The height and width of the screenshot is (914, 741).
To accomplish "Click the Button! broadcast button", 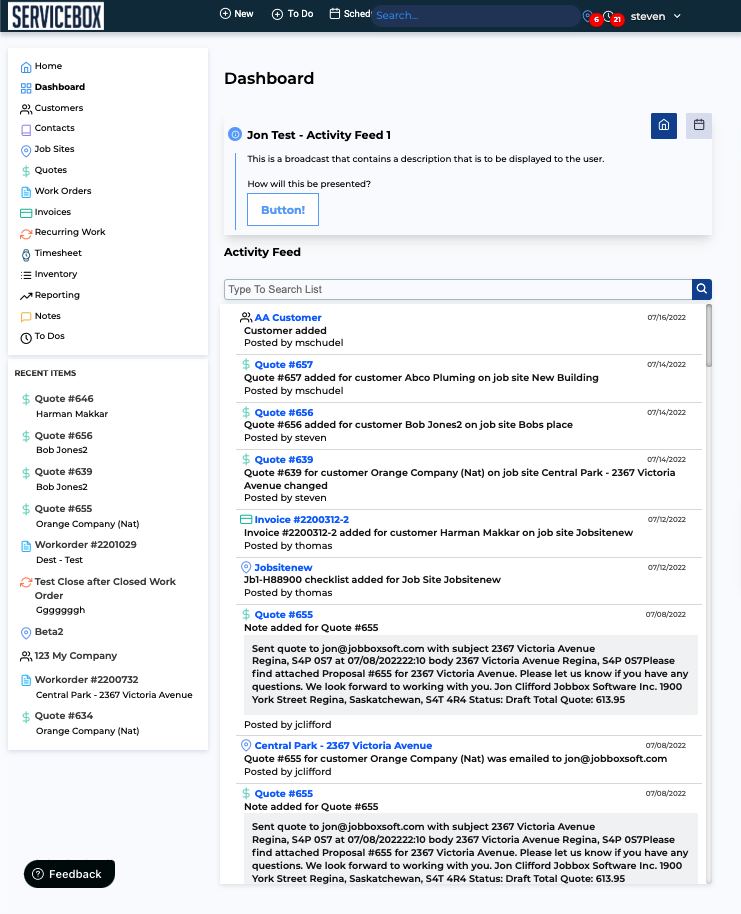I will (x=283, y=210).
